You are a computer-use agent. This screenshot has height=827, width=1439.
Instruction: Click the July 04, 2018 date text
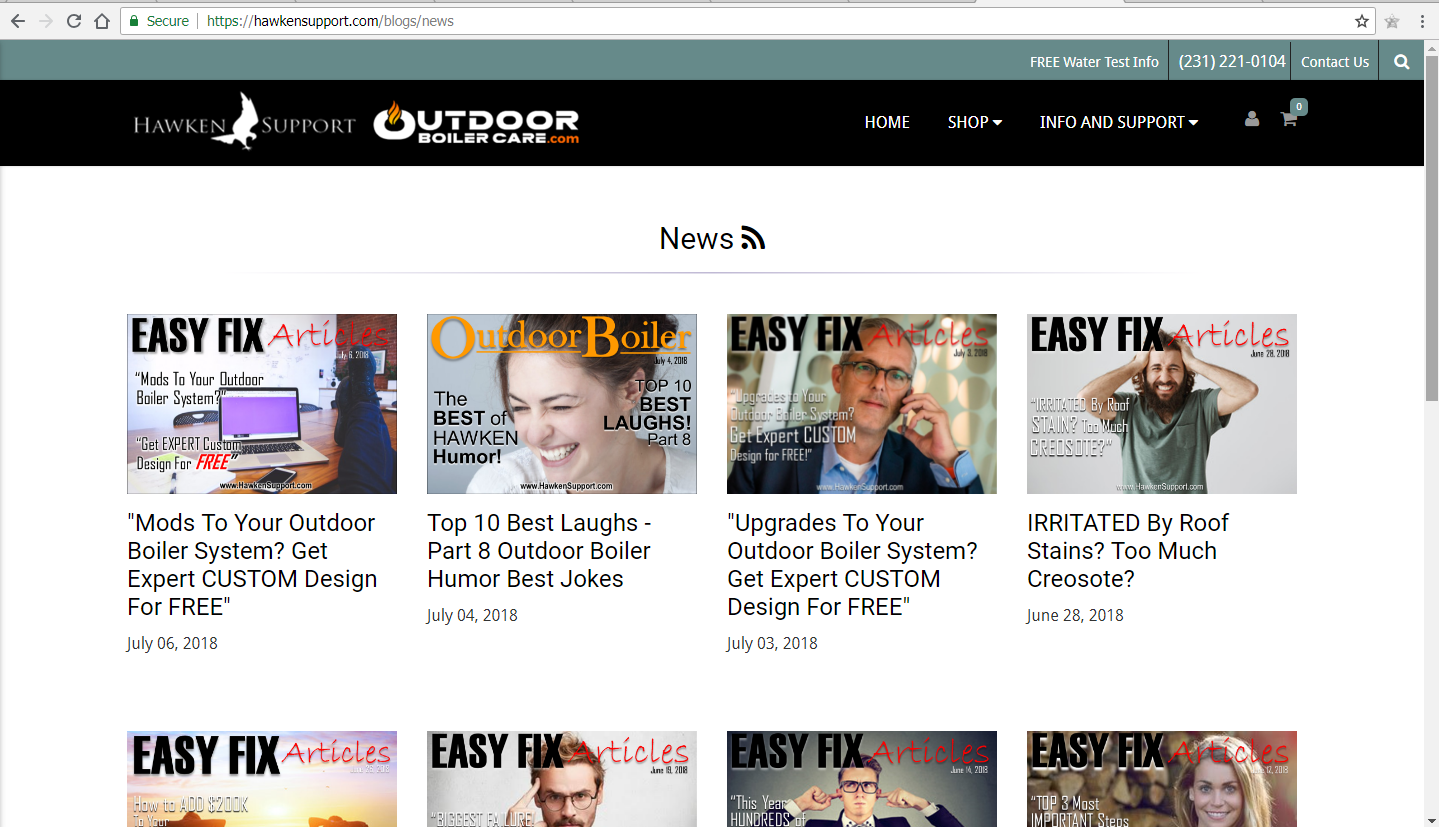point(472,615)
